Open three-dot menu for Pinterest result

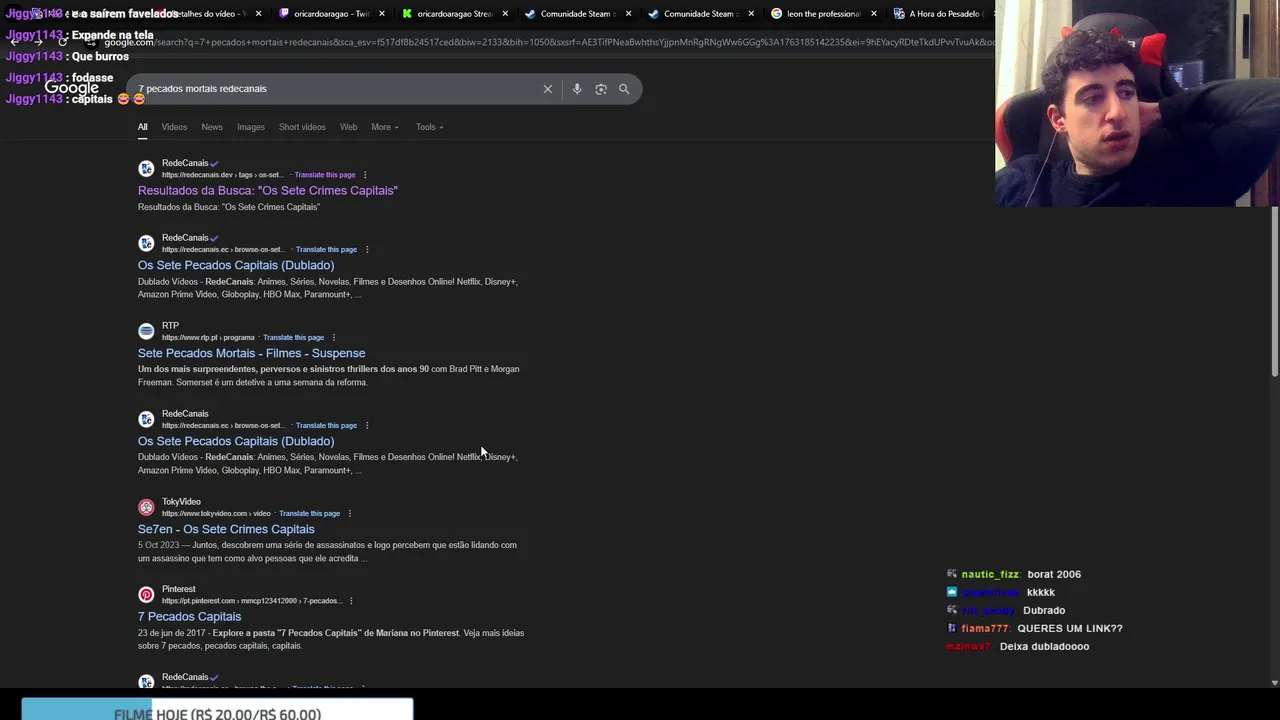[351, 601]
